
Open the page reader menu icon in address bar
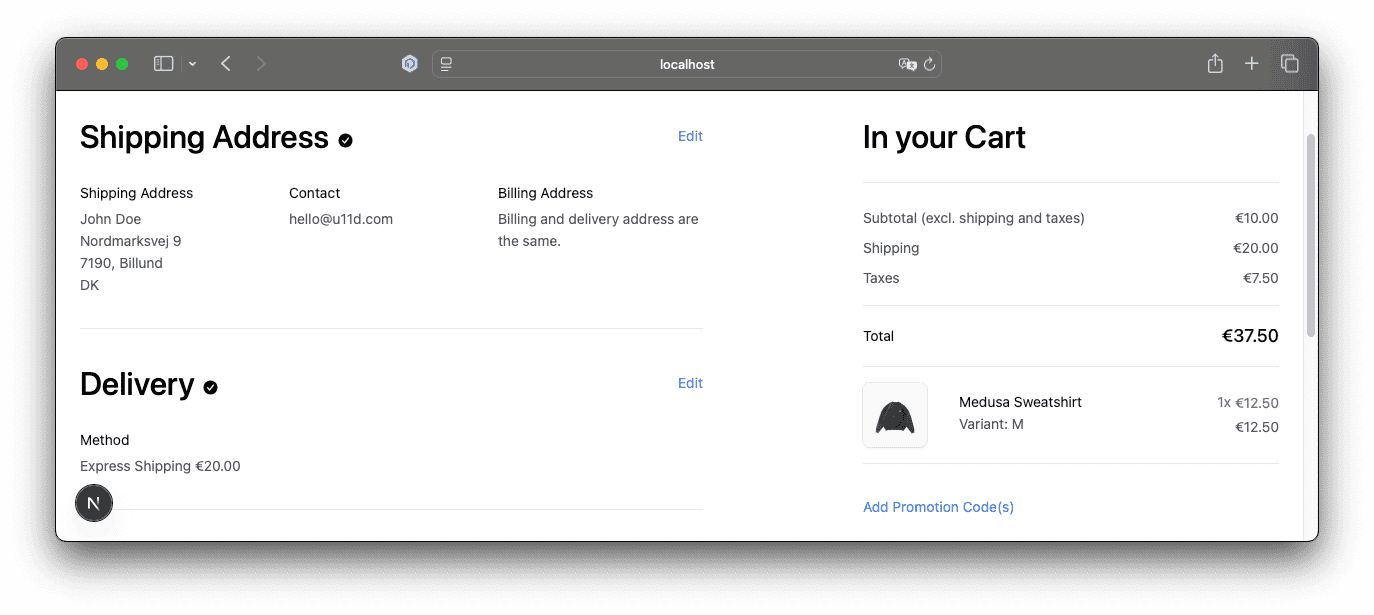(x=447, y=64)
